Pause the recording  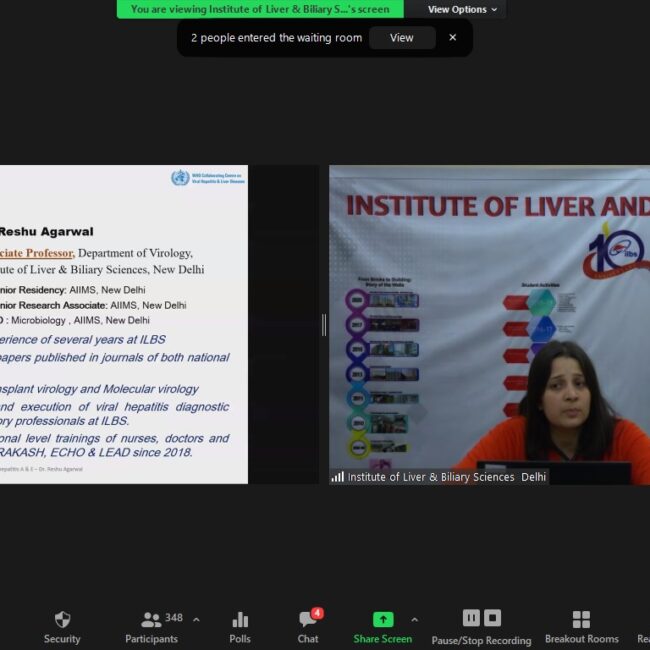(x=471, y=618)
